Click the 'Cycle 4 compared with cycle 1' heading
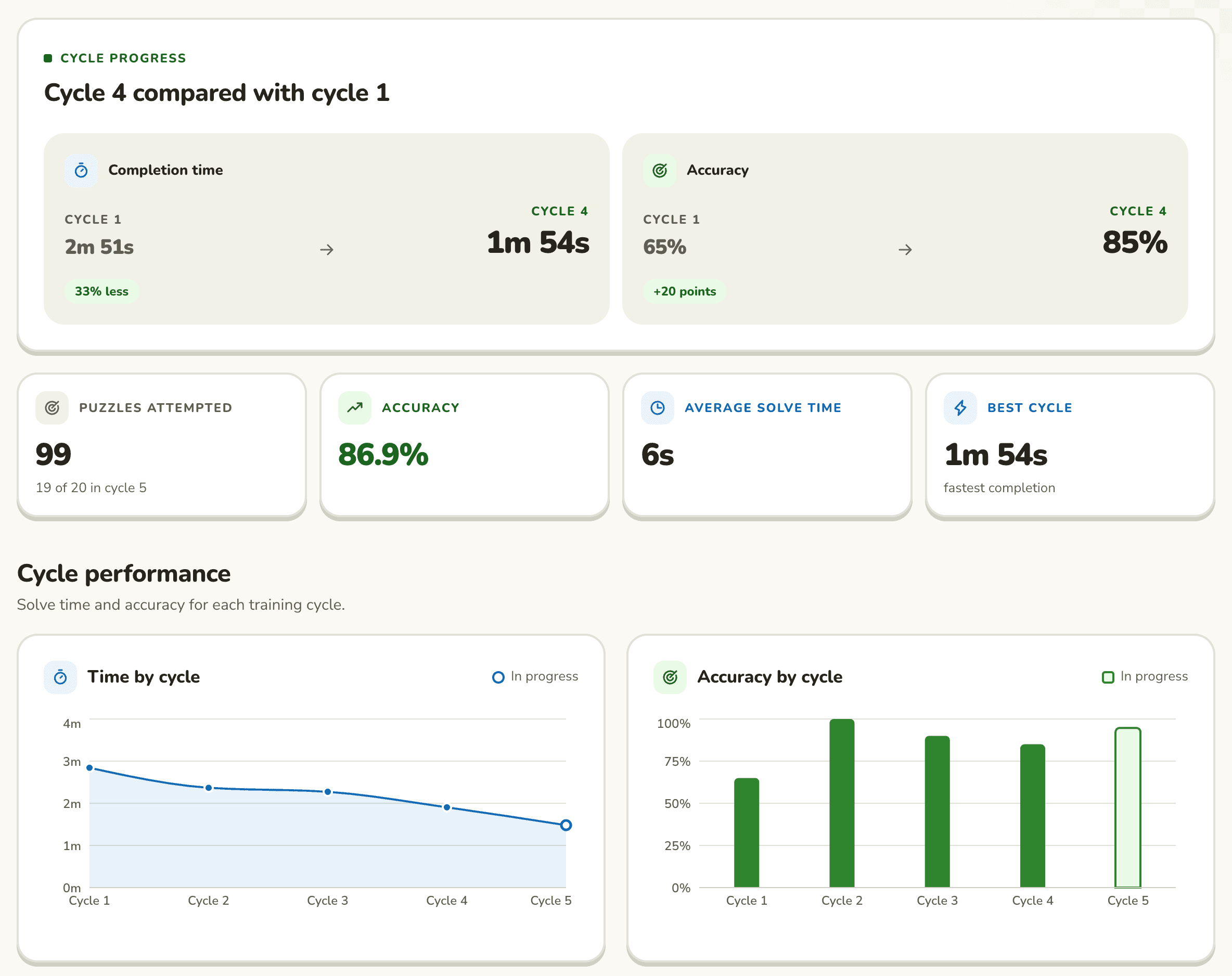 (217, 93)
